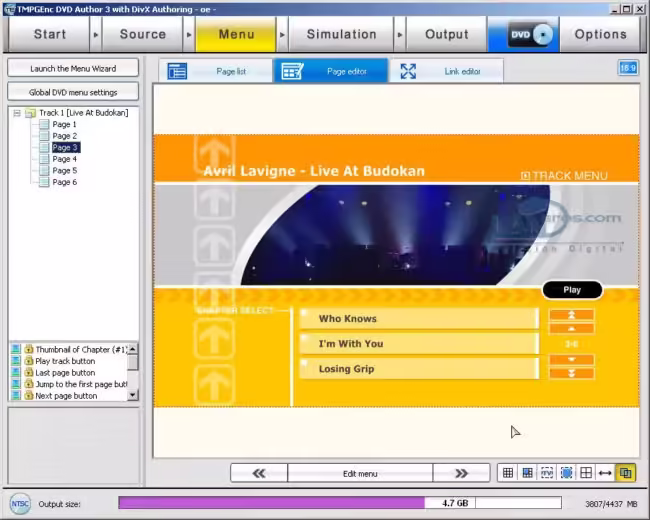Click the NTSC format badge
Viewport: 650px width, 520px height.
pyautogui.click(x=20, y=504)
